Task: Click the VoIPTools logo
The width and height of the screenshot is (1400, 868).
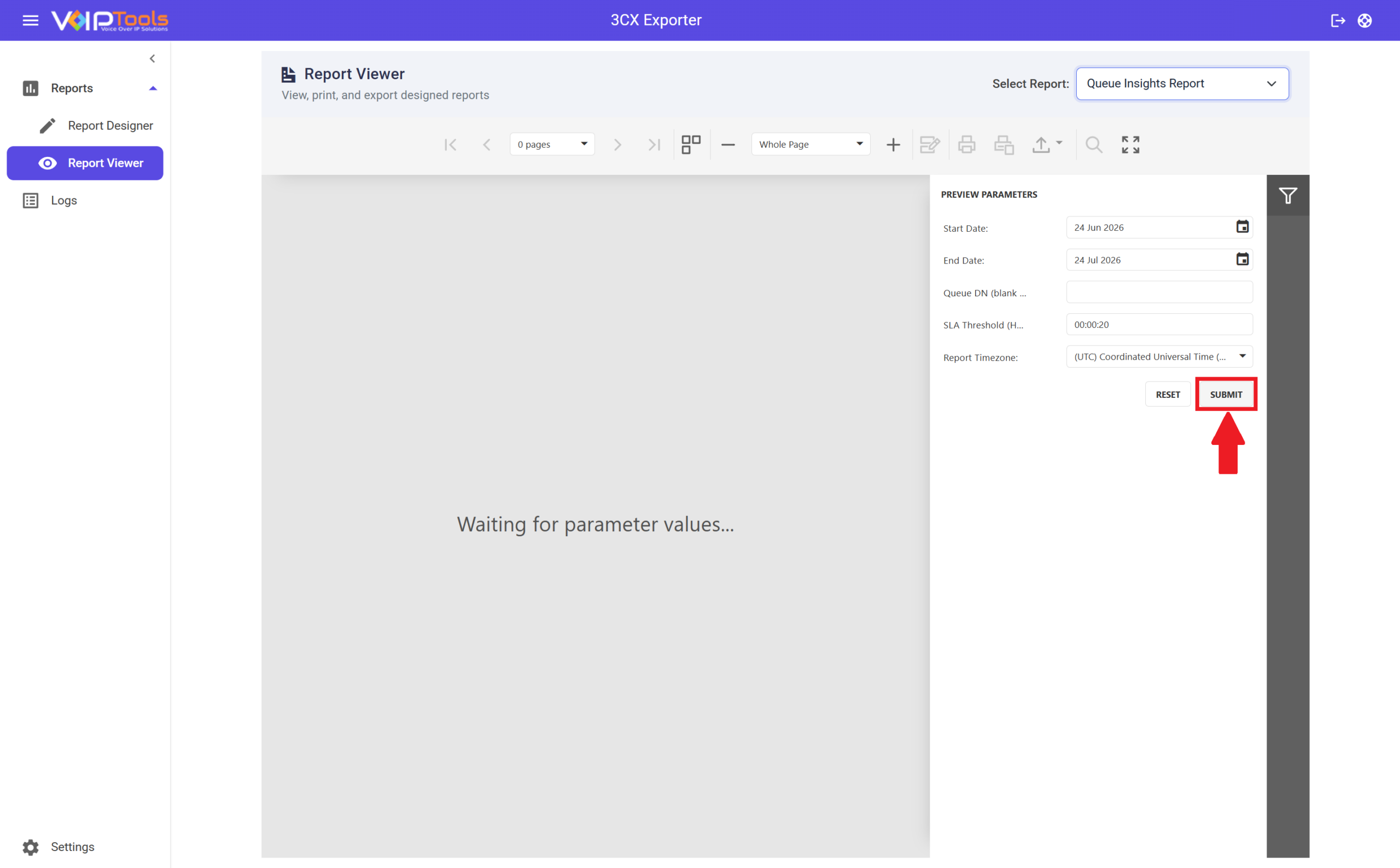Action: [x=110, y=21]
